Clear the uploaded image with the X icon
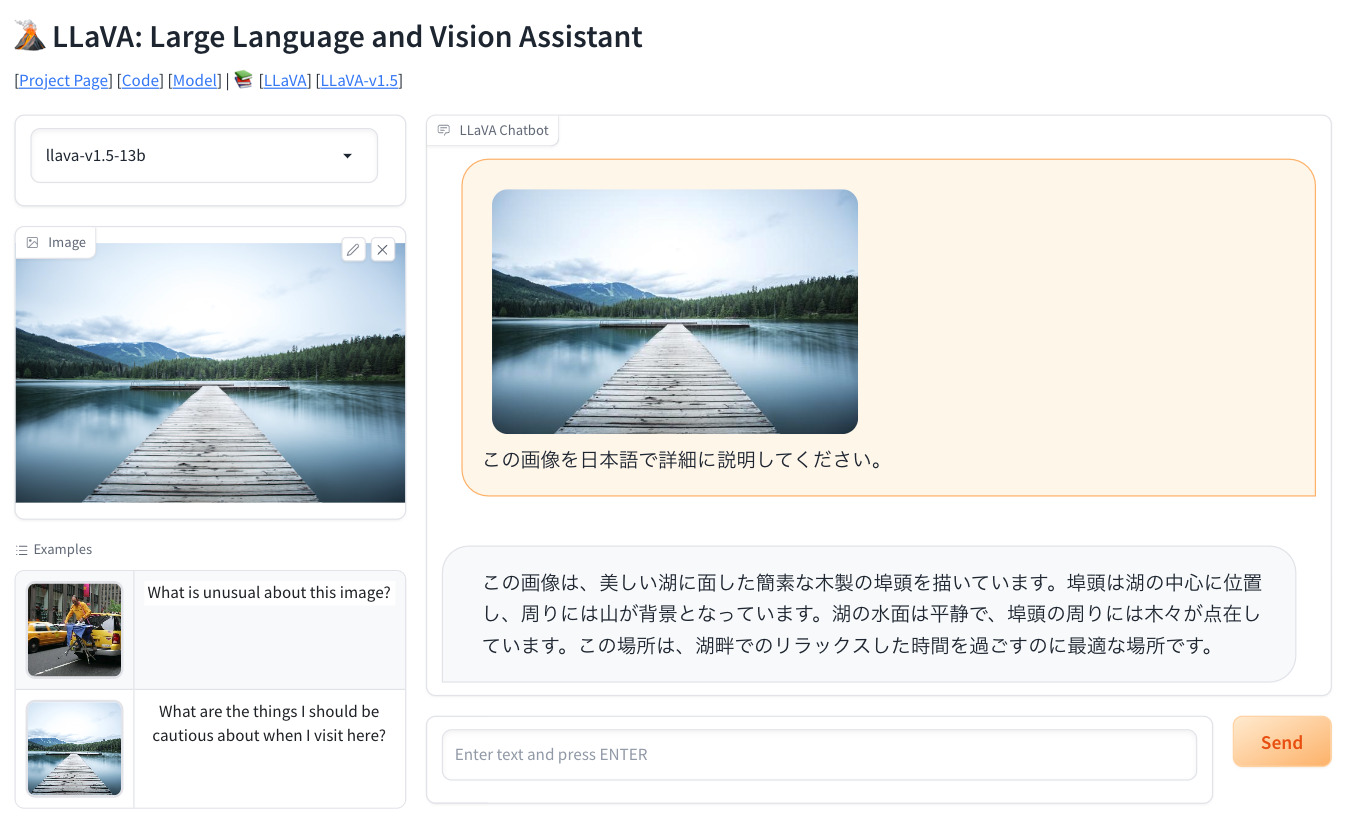The height and width of the screenshot is (818, 1349). pos(383,249)
